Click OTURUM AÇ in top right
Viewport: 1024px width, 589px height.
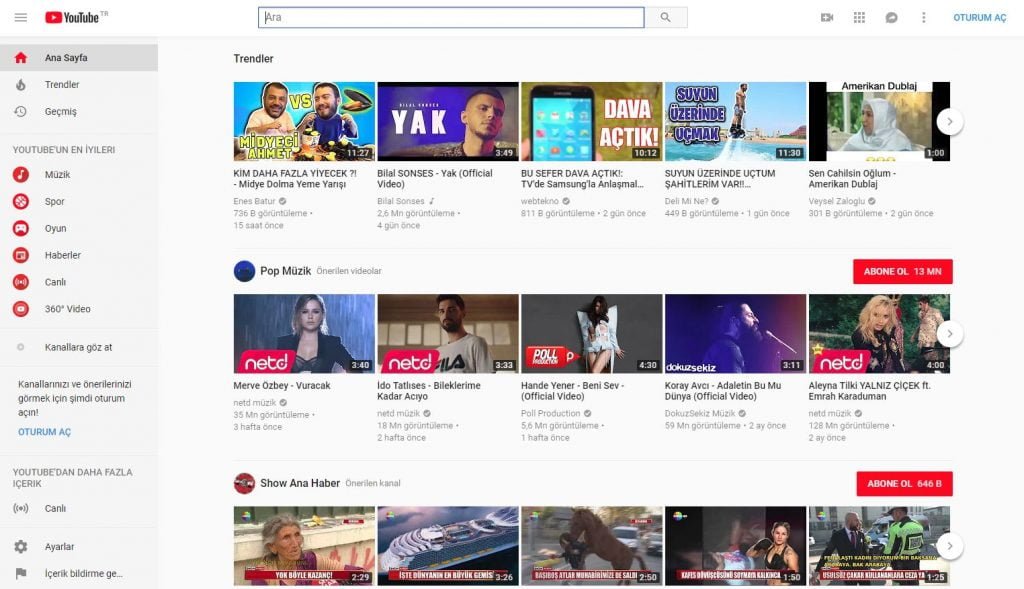coord(979,18)
